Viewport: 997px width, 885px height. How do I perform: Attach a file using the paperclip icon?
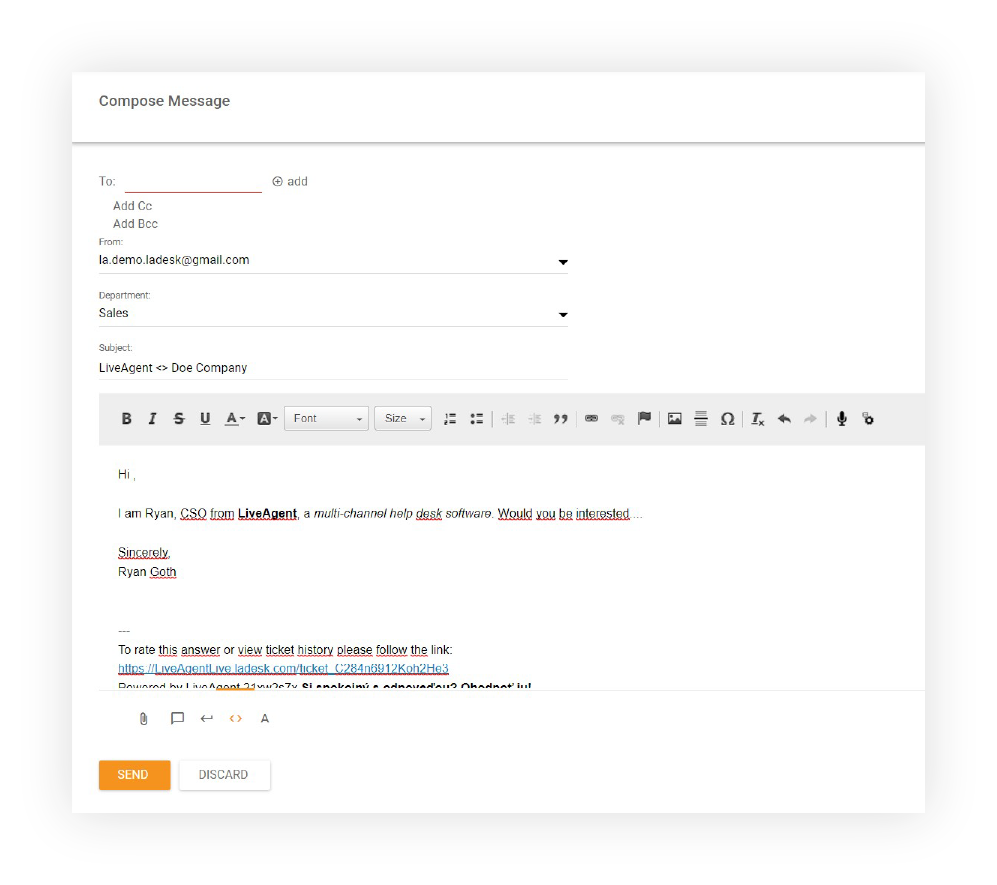143,718
